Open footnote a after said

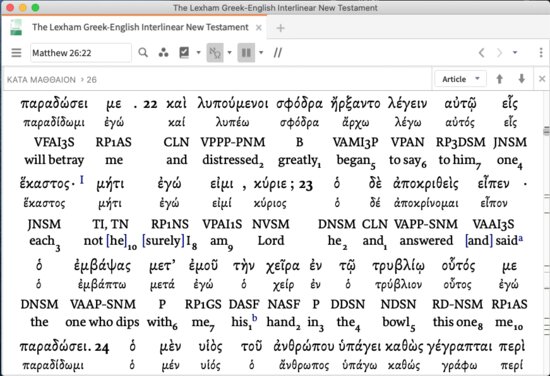point(521,239)
